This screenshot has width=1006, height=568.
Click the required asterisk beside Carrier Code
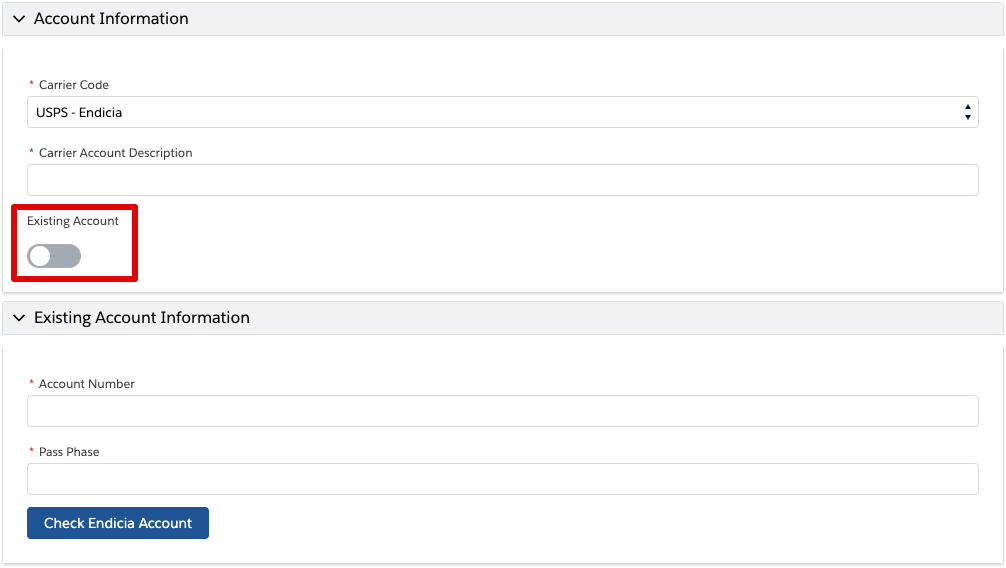(31, 84)
